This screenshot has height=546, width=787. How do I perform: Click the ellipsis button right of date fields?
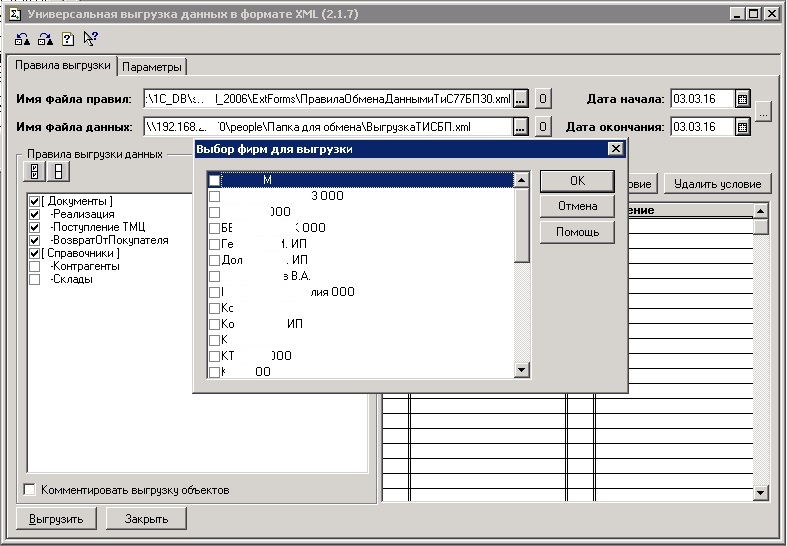coord(763,113)
